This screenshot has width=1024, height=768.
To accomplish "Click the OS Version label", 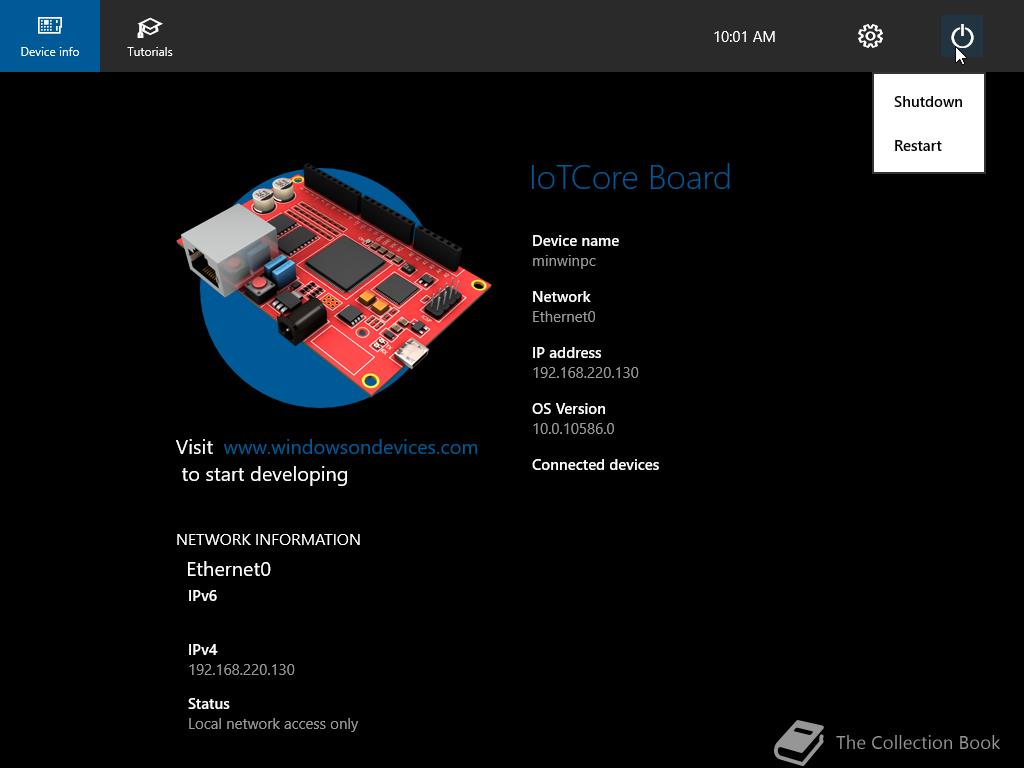I will (x=568, y=409).
